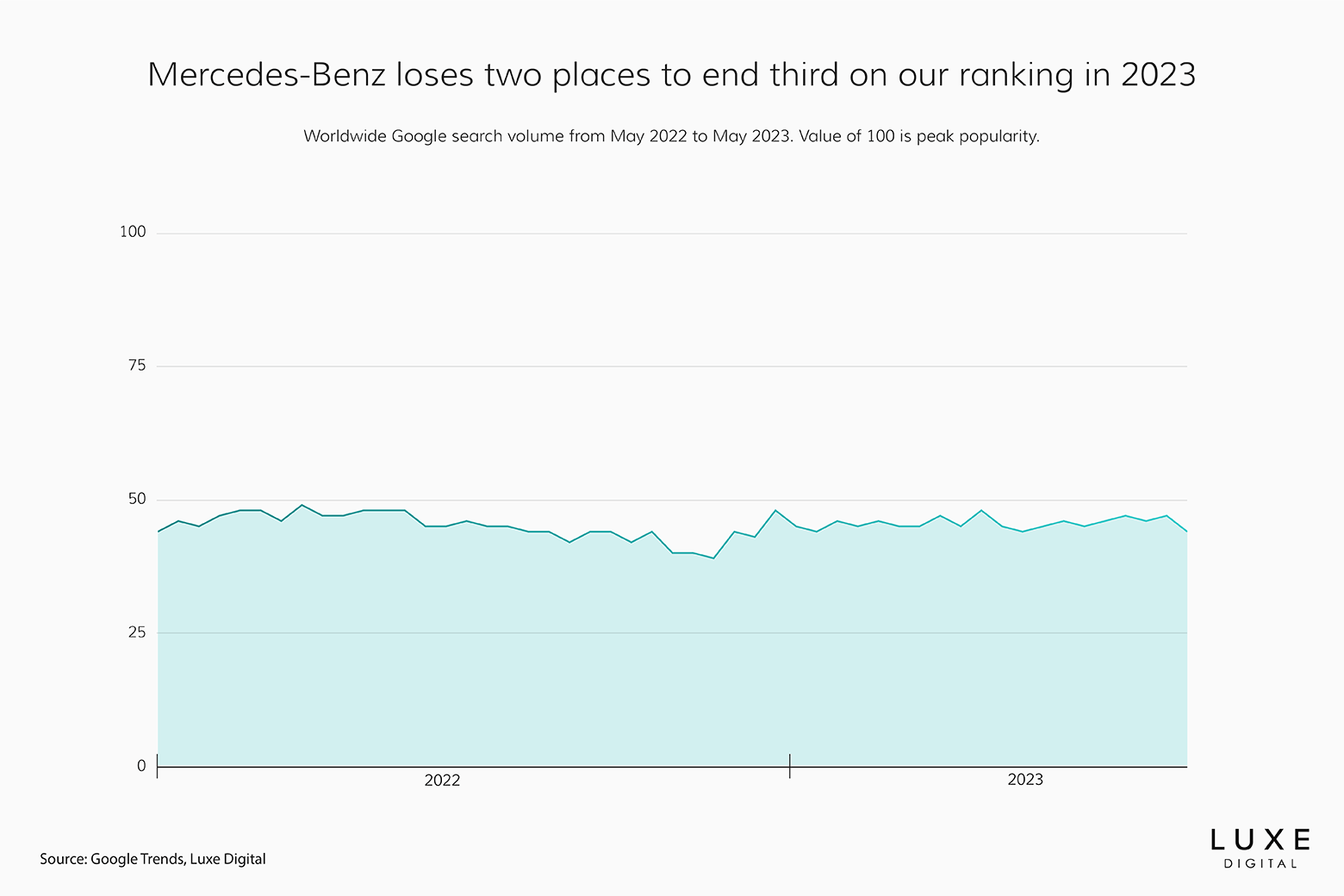
Task: Click the 75 y-axis label
Action: [x=137, y=365]
